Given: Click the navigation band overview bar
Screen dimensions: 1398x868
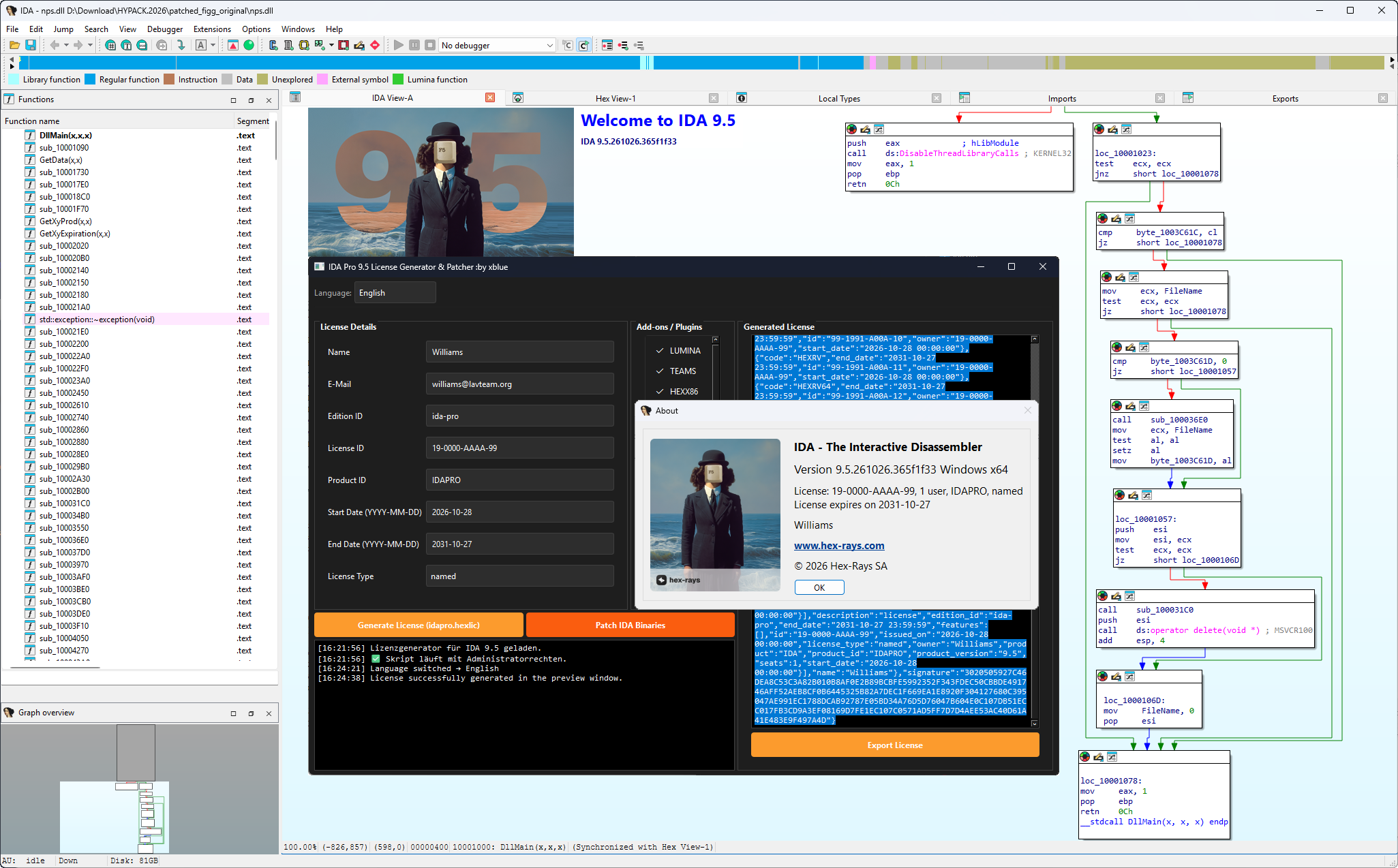Looking at the screenshot, I should point(702,63).
